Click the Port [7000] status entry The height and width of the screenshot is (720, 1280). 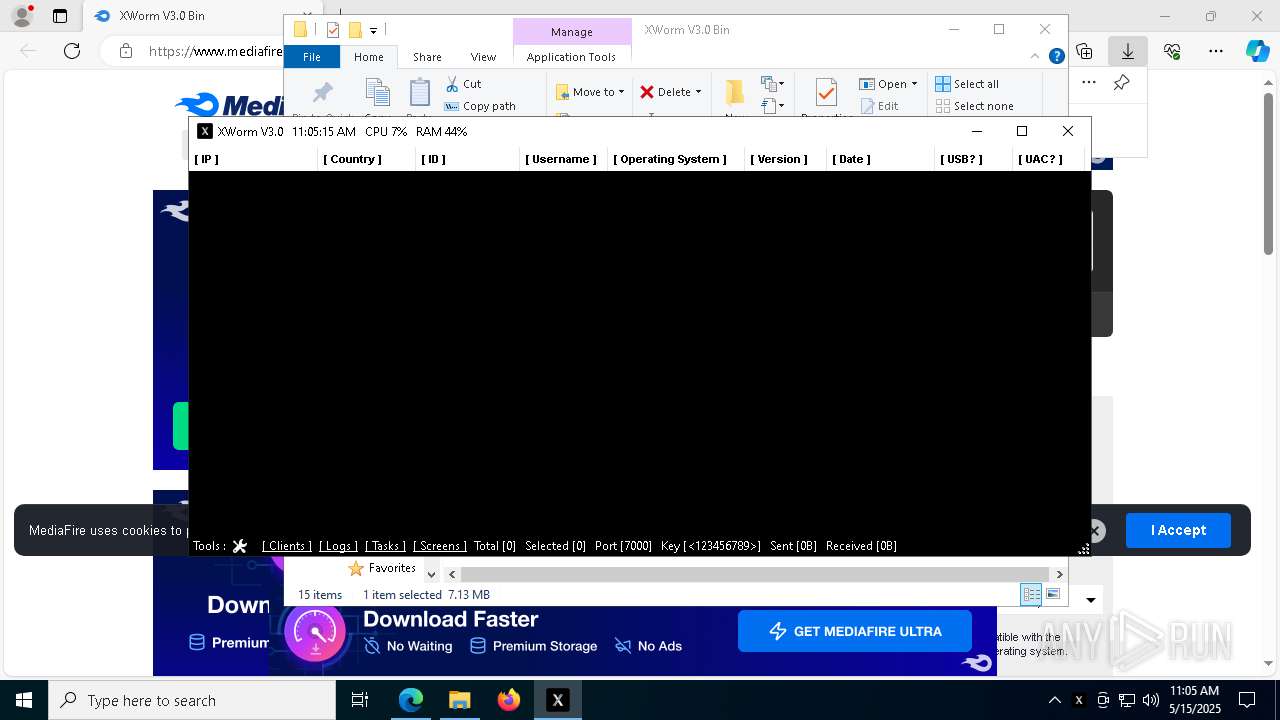623,546
